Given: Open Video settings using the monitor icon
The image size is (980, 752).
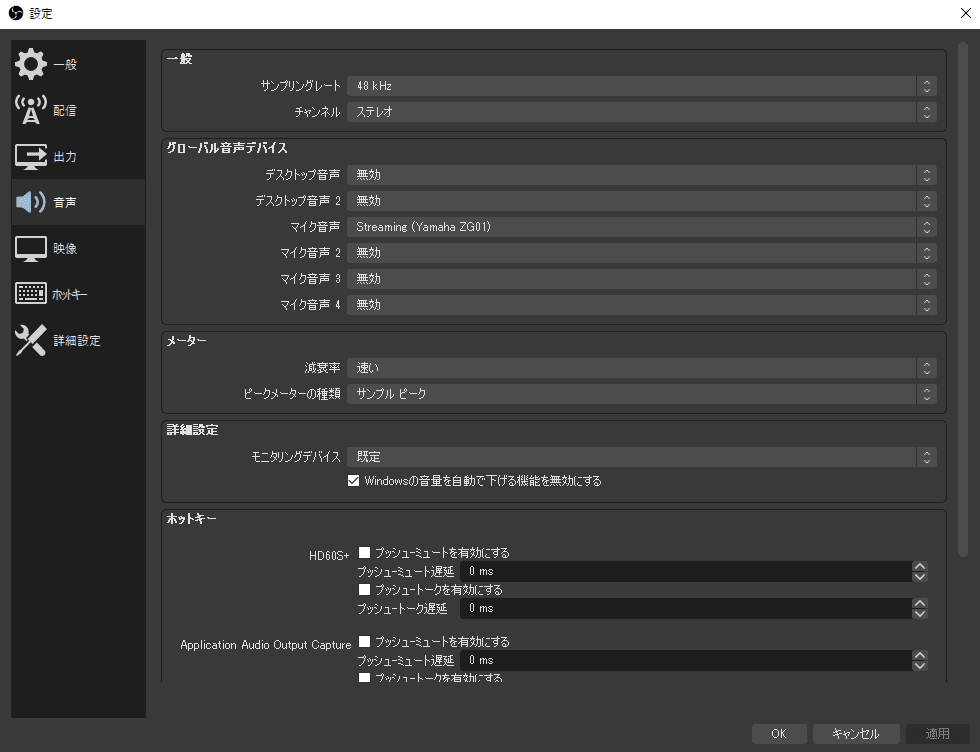Looking at the screenshot, I should pyautogui.click(x=31, y=249).
